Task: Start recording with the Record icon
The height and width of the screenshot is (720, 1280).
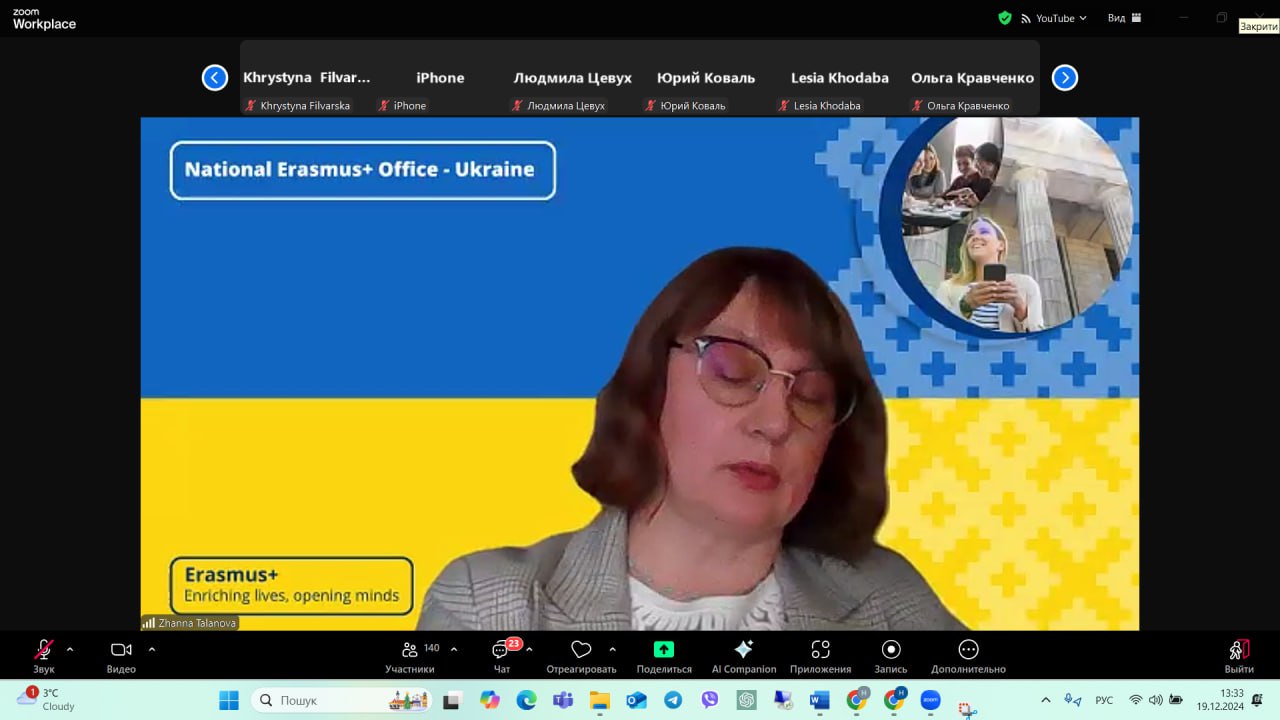Action: 891,650
